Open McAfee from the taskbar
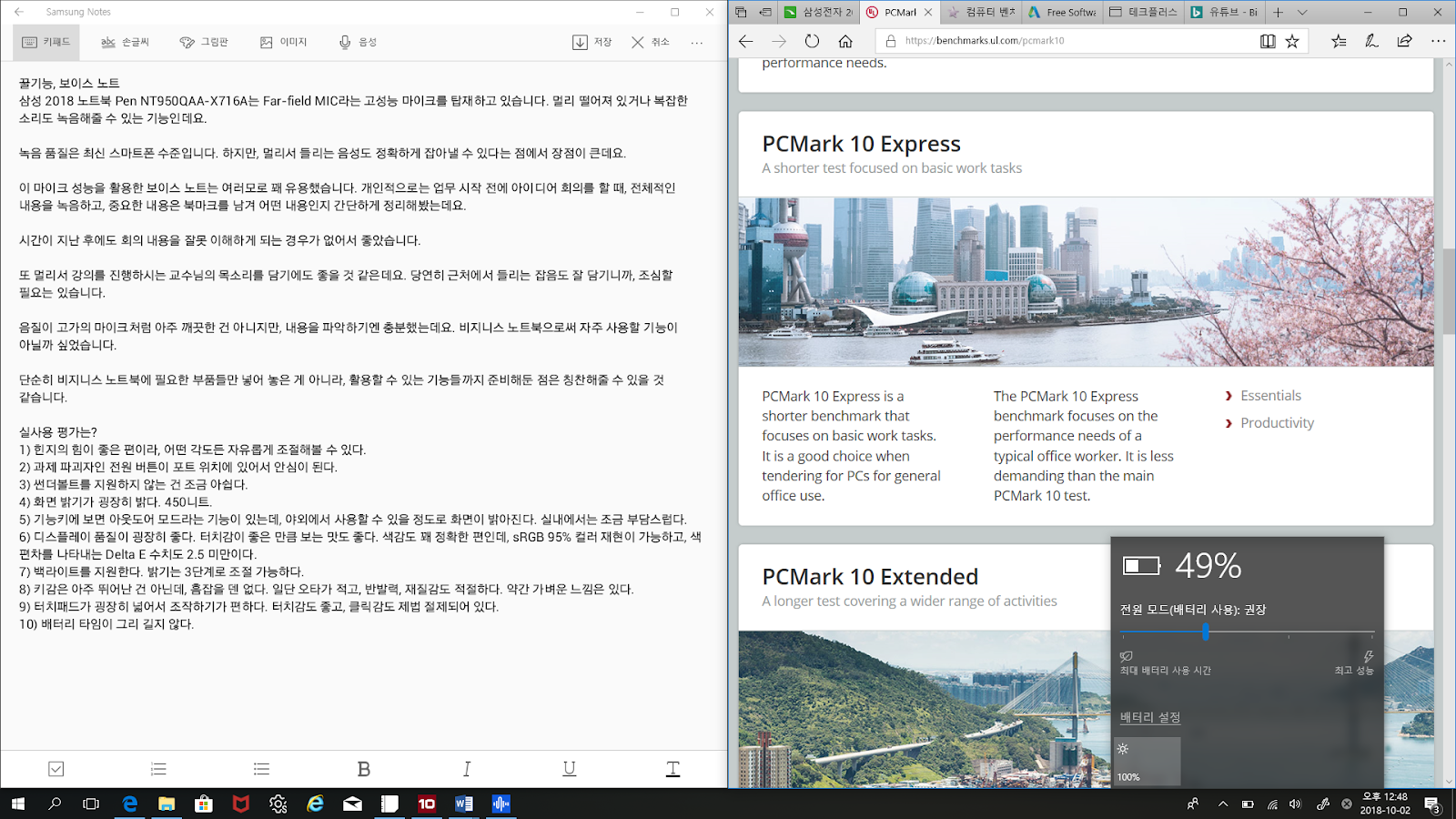1456x819 pixels. point(241,804)
